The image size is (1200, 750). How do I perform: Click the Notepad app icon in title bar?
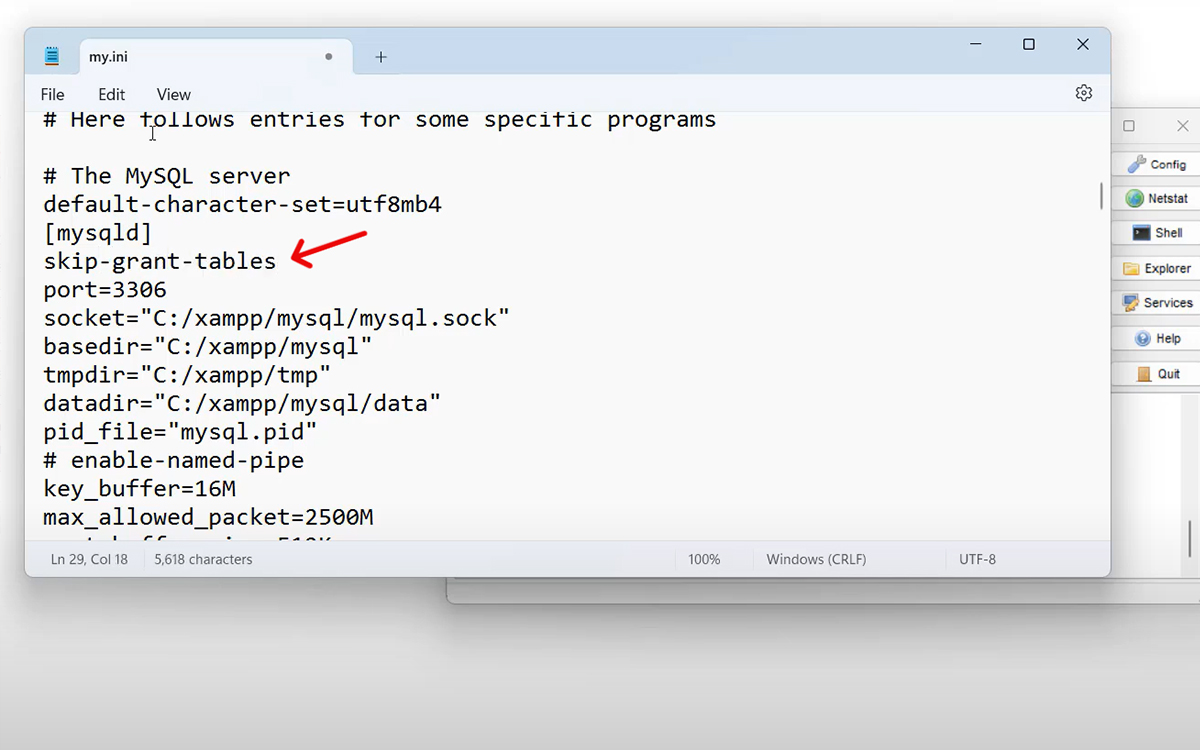point(52,57)
